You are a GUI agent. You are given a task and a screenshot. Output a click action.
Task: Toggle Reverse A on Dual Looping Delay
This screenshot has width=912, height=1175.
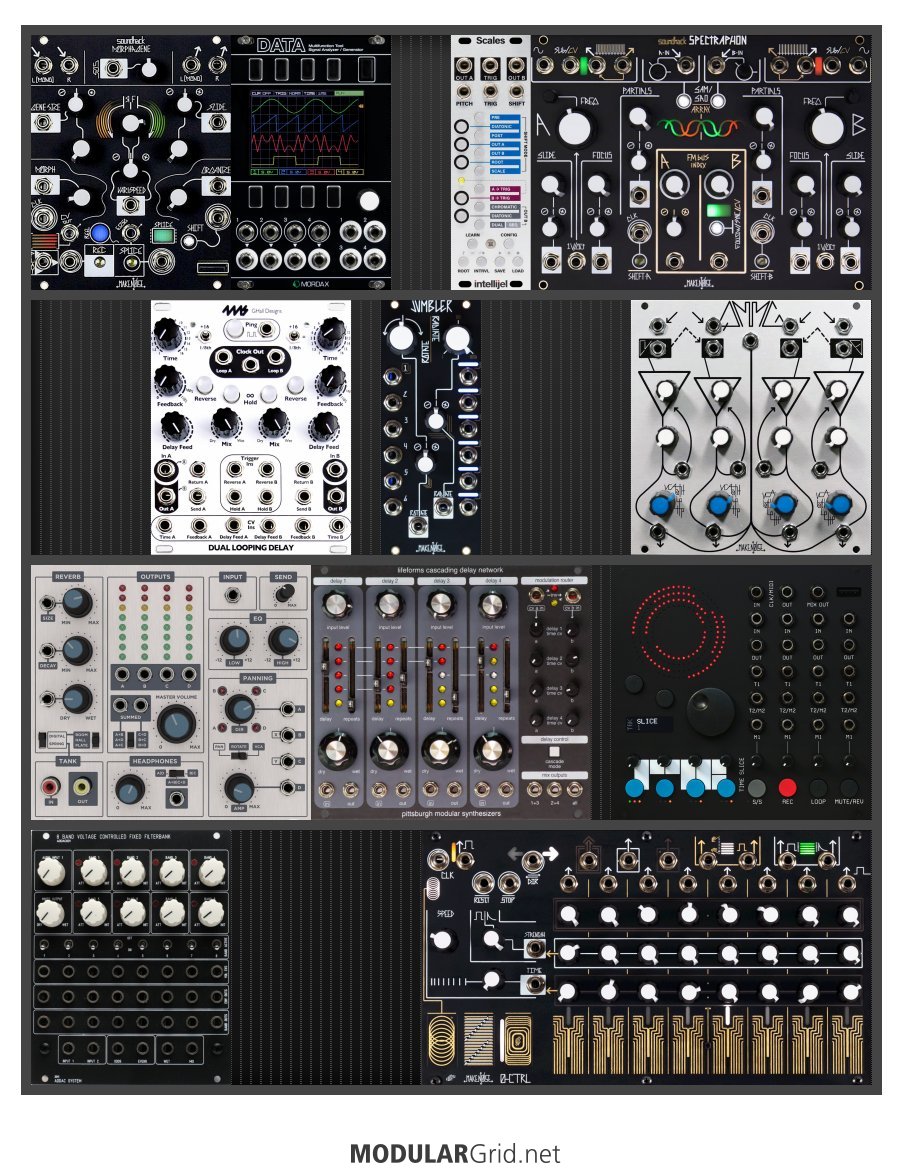click(x=205, y=387)
